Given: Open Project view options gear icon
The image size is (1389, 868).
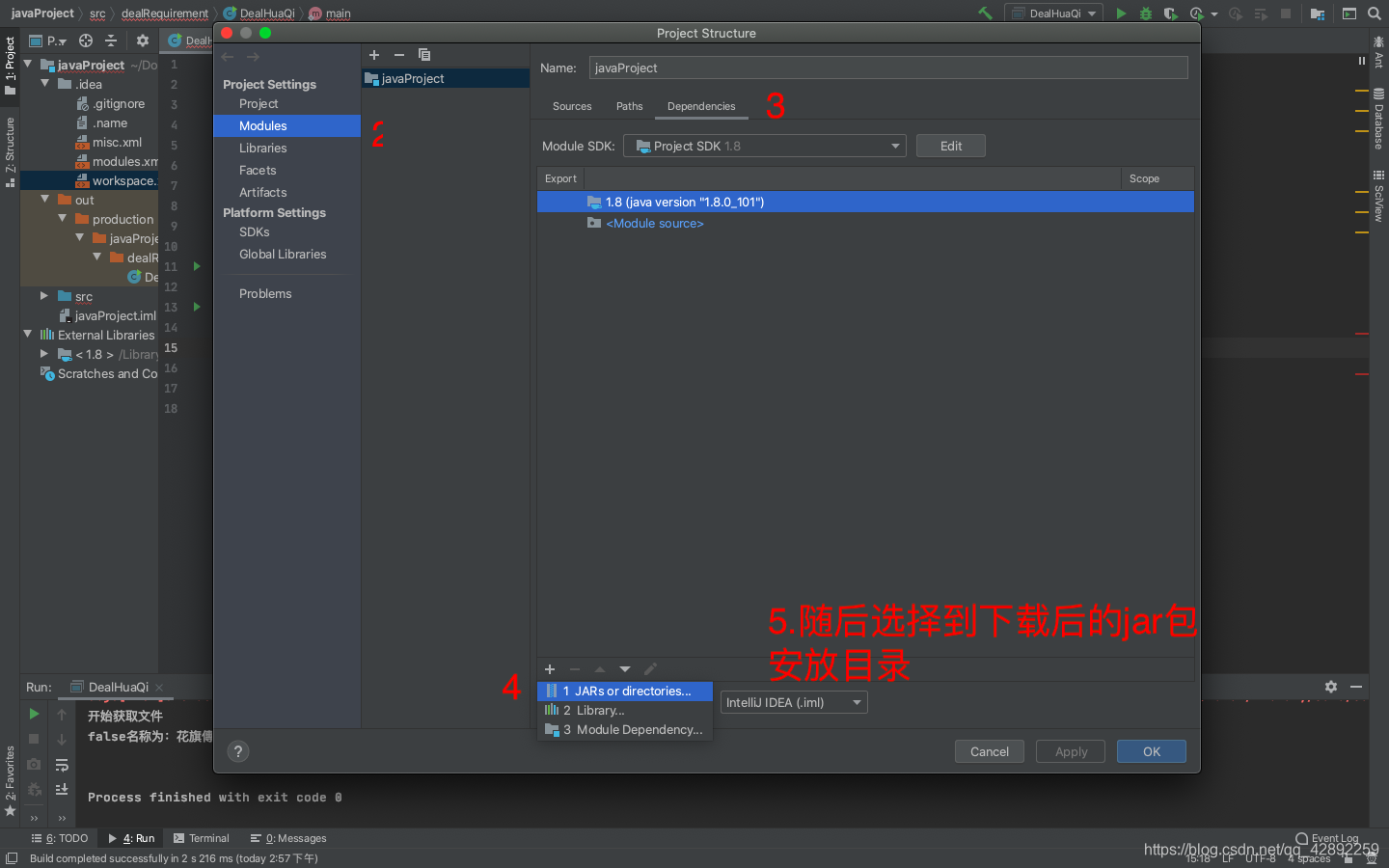Looking at the screenshot, I should pos(143,41).
